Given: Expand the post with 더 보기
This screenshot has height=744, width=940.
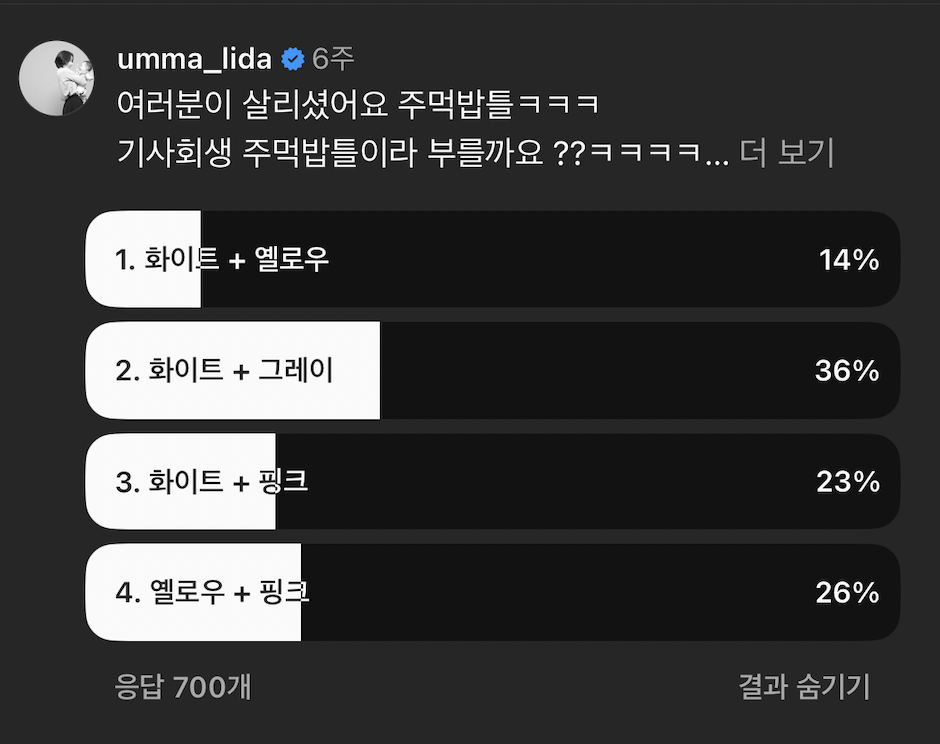Looking at the screenshot, I should [786, 153].
